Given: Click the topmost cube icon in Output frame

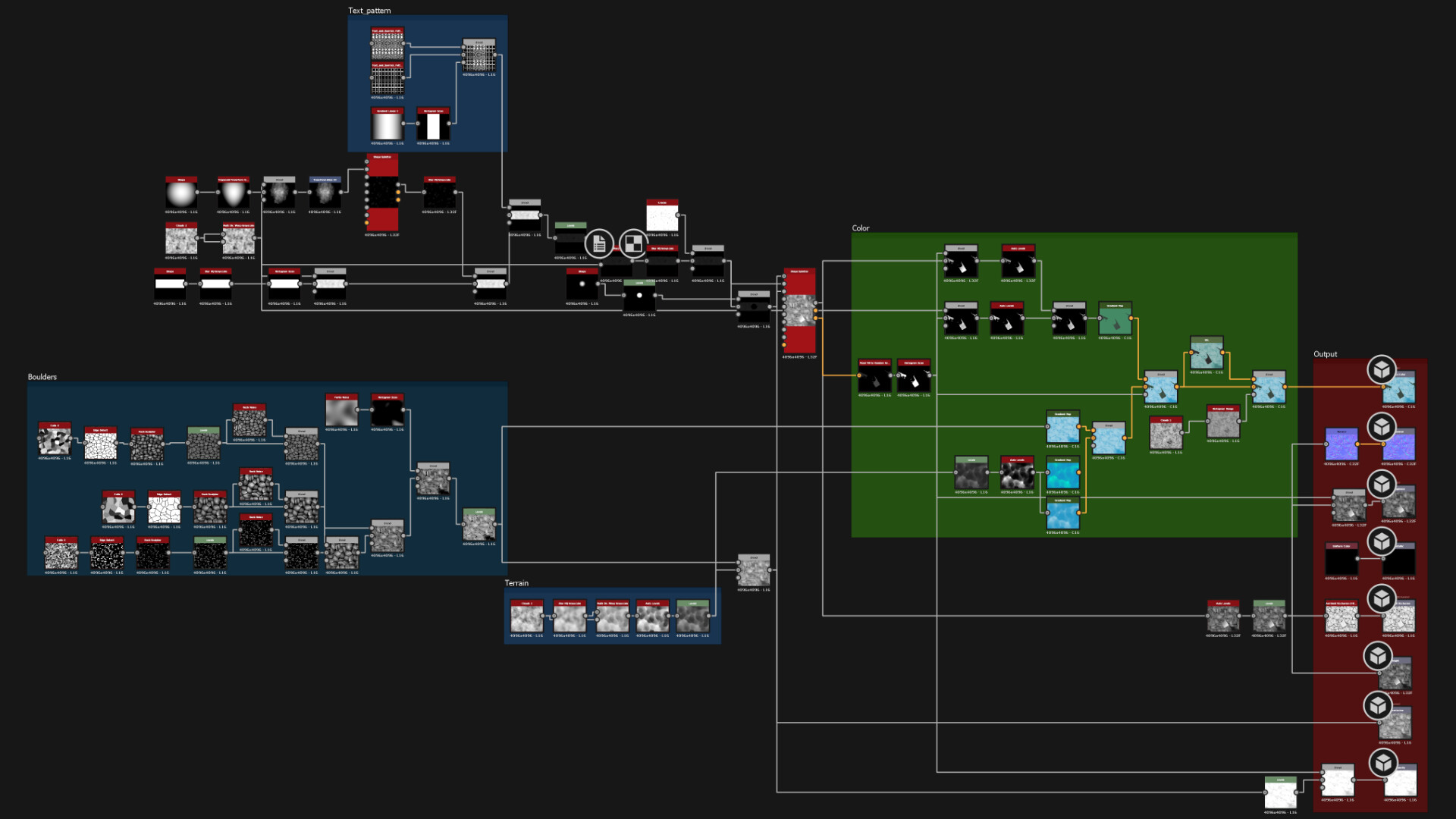Looking at the screenshot, I should (x=1382, y=370).
